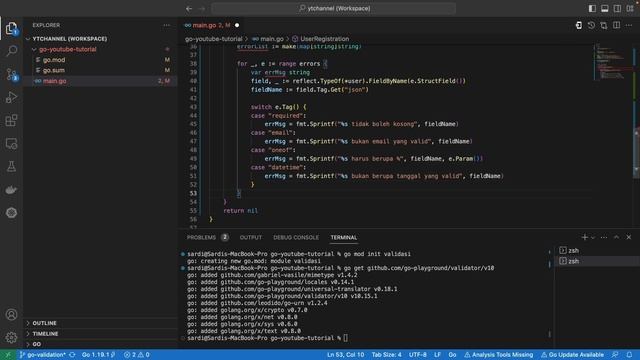The width and height of the screenshot is (640, 360).
Task: Open the Explorer views and more actions menu
Action: click(167, 25)
